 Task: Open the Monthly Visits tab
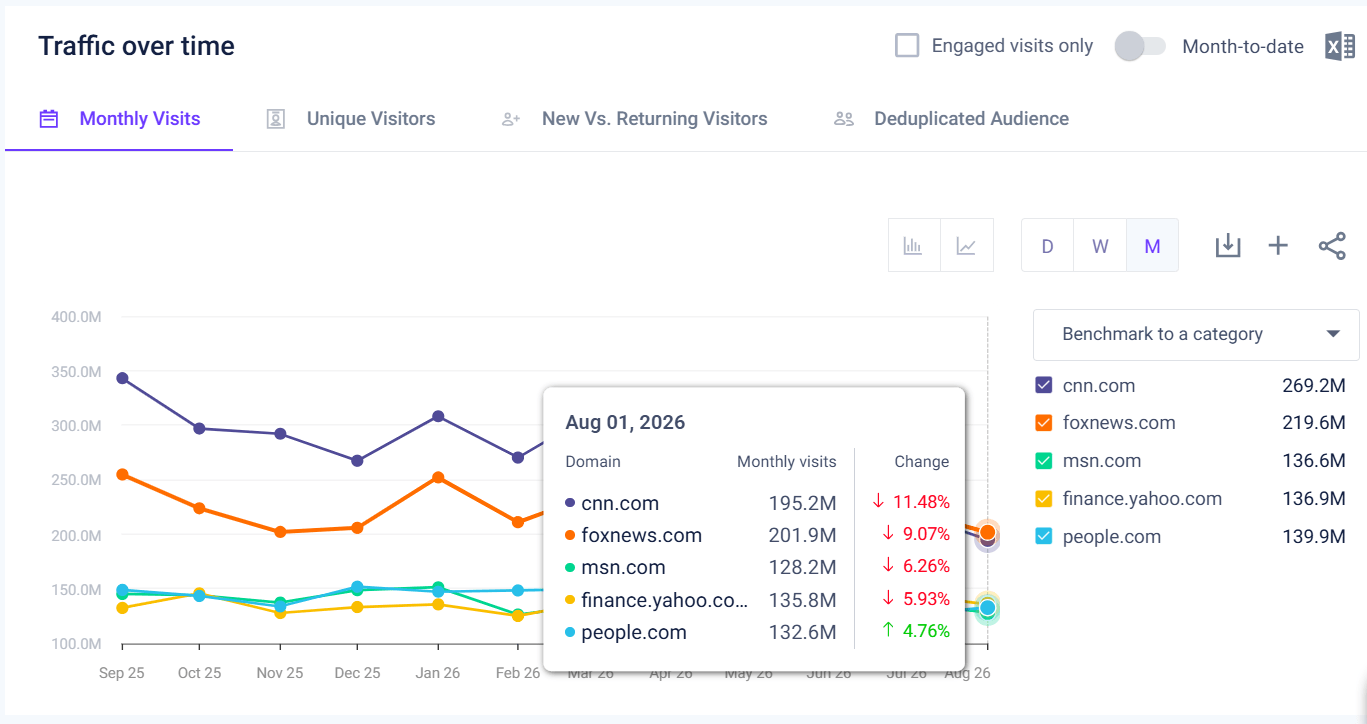[119, 119]
